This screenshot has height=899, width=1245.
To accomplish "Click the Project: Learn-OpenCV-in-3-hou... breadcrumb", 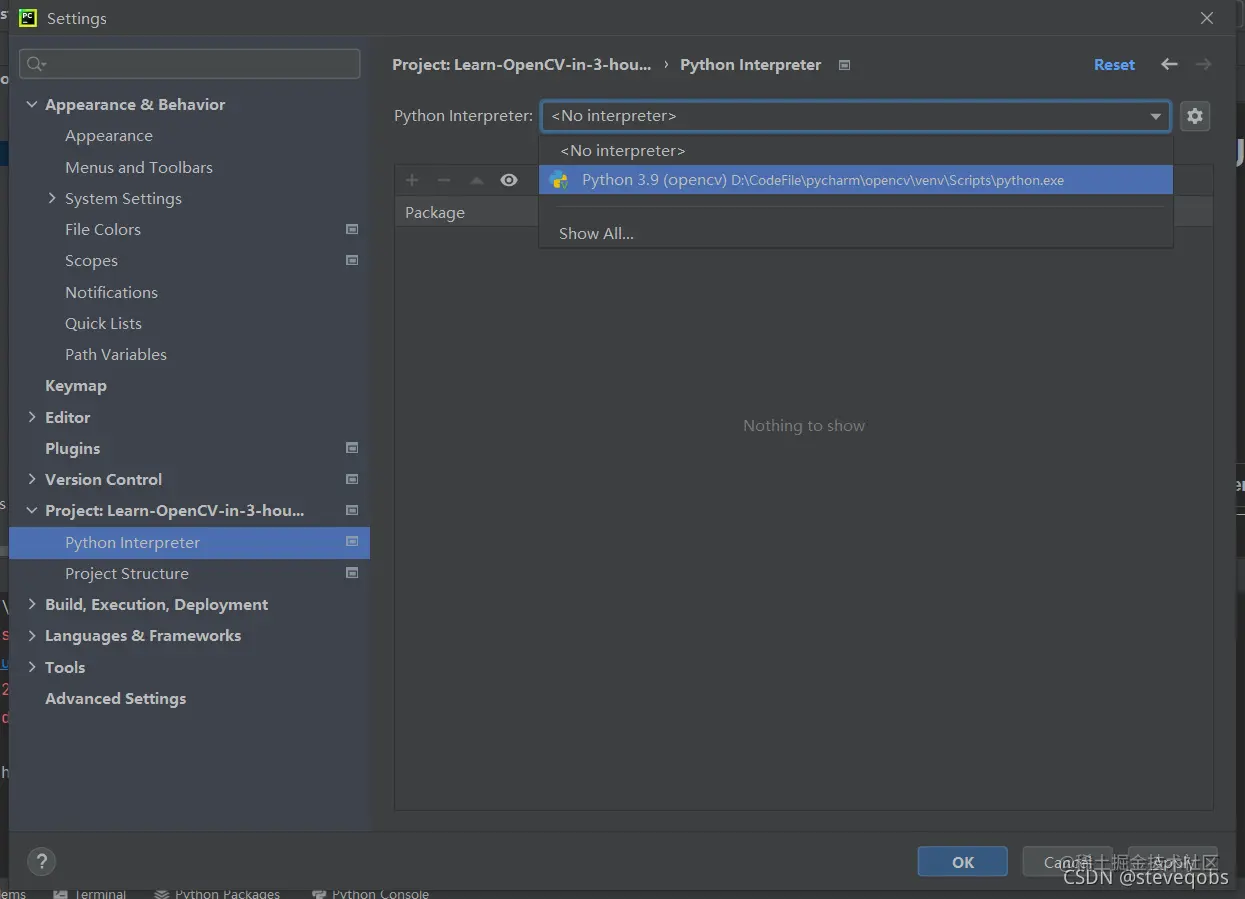I will pyautogui.click(x=521, y=65).
